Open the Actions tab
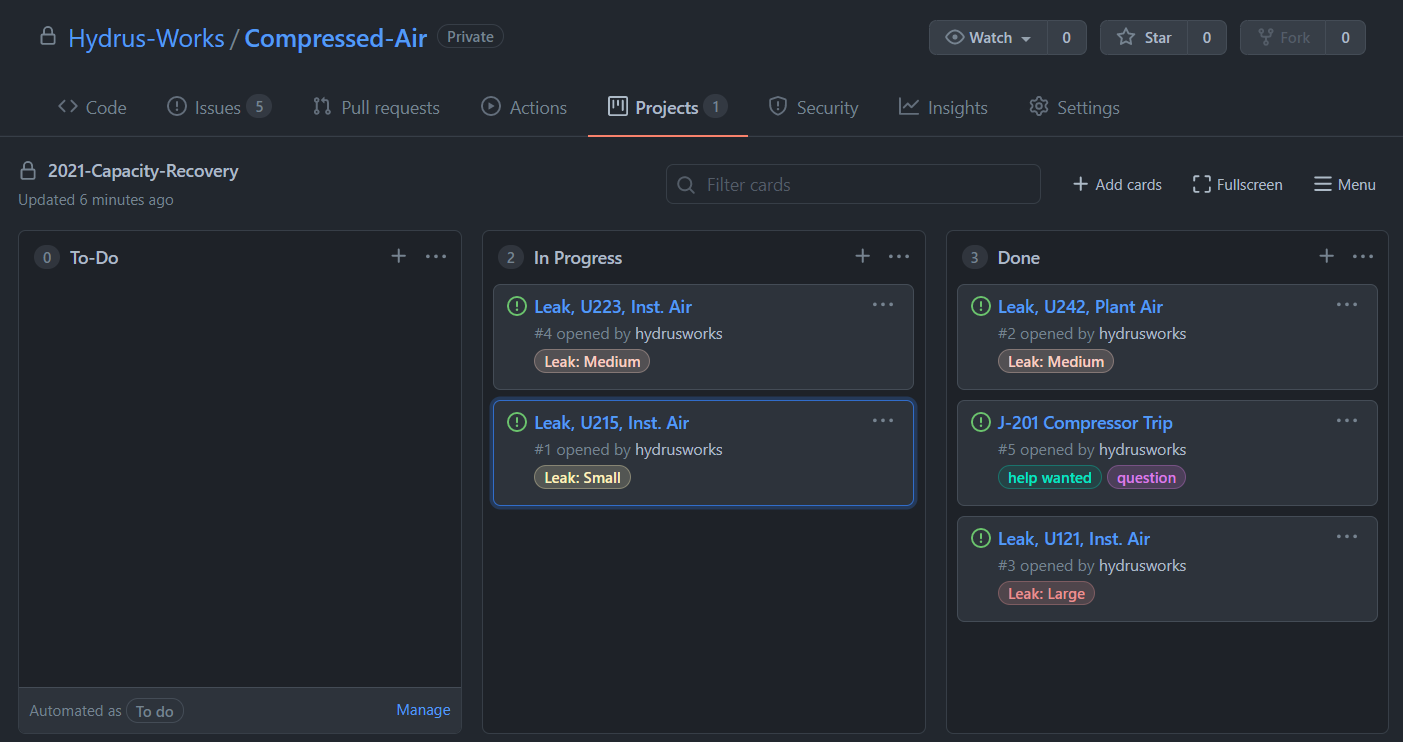Screen dimensions: 1403x742 [524, 107]
